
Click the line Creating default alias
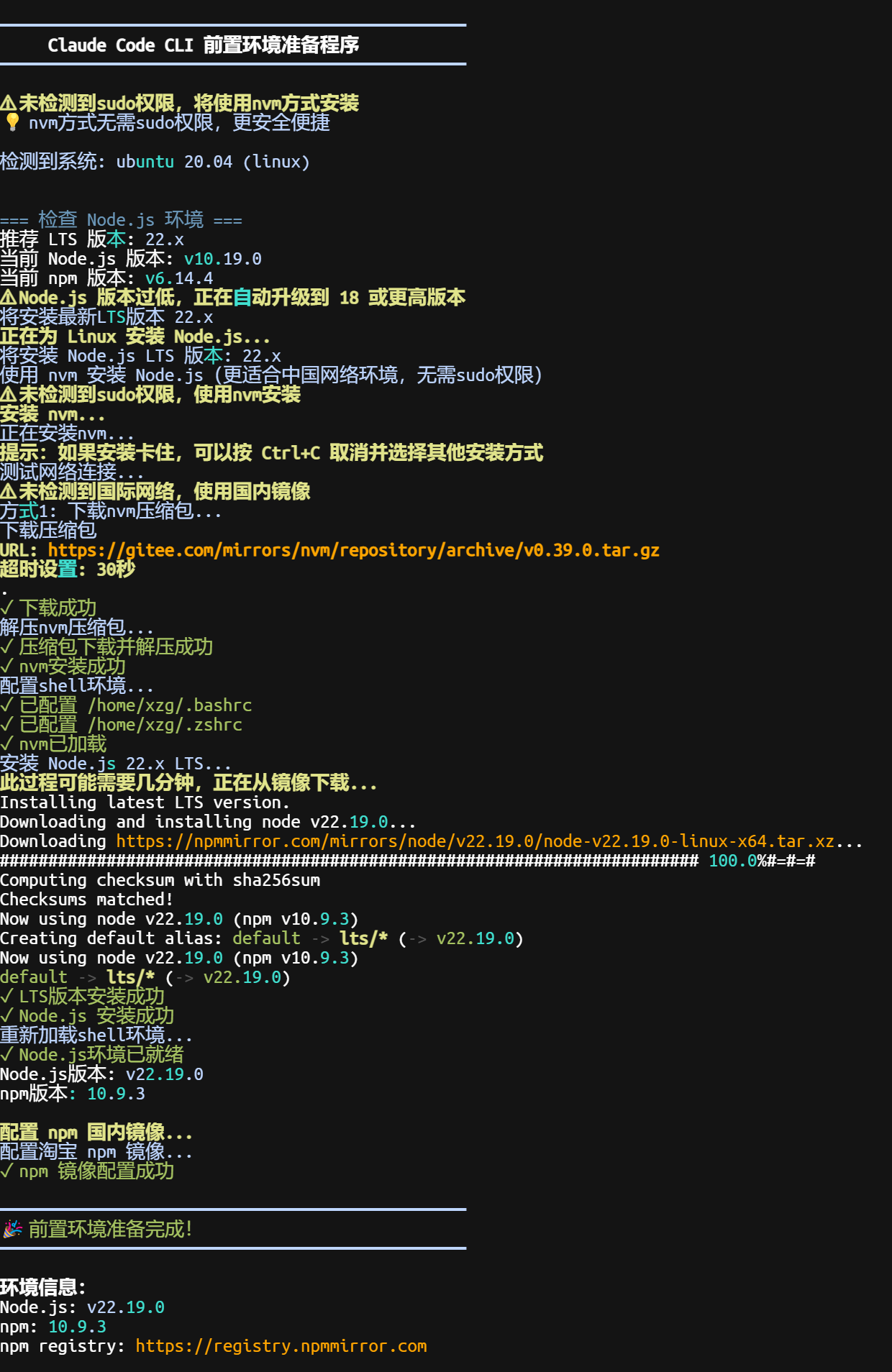click(262, 938)
